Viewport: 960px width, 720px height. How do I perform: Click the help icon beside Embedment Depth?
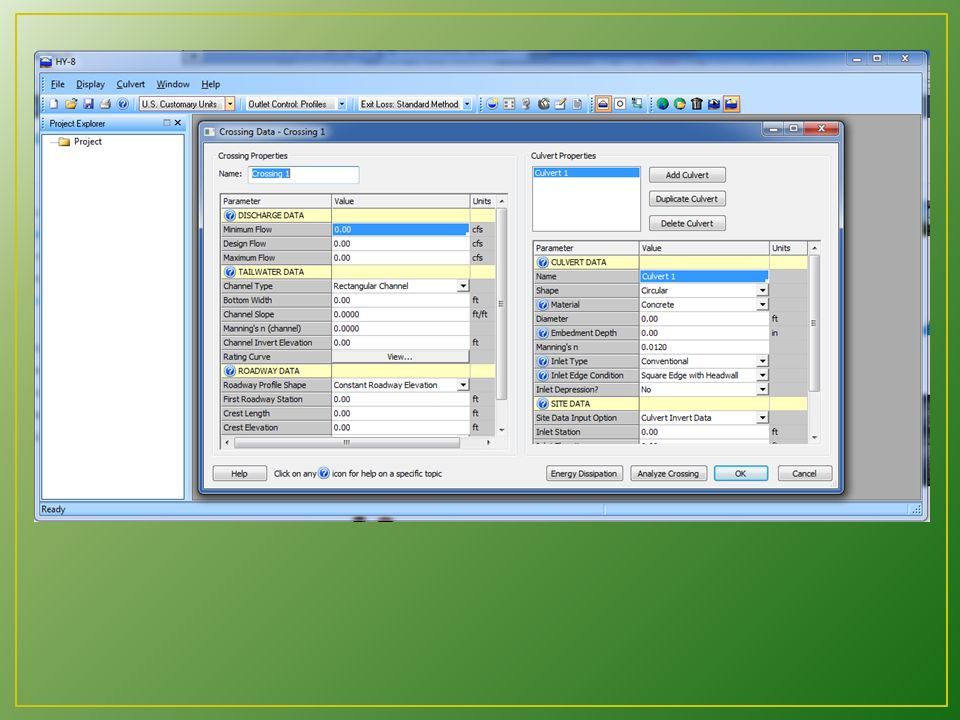click(x=542, y=333)
